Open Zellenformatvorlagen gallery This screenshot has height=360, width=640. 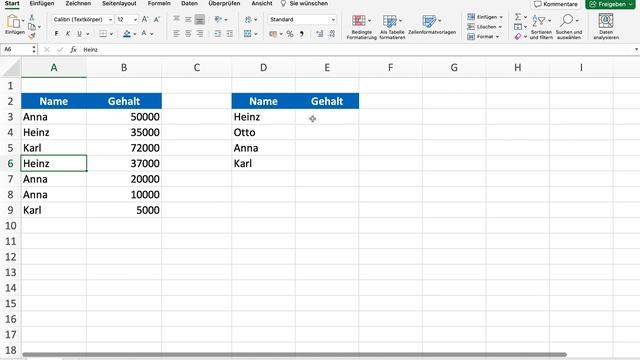tap(432, 24)
